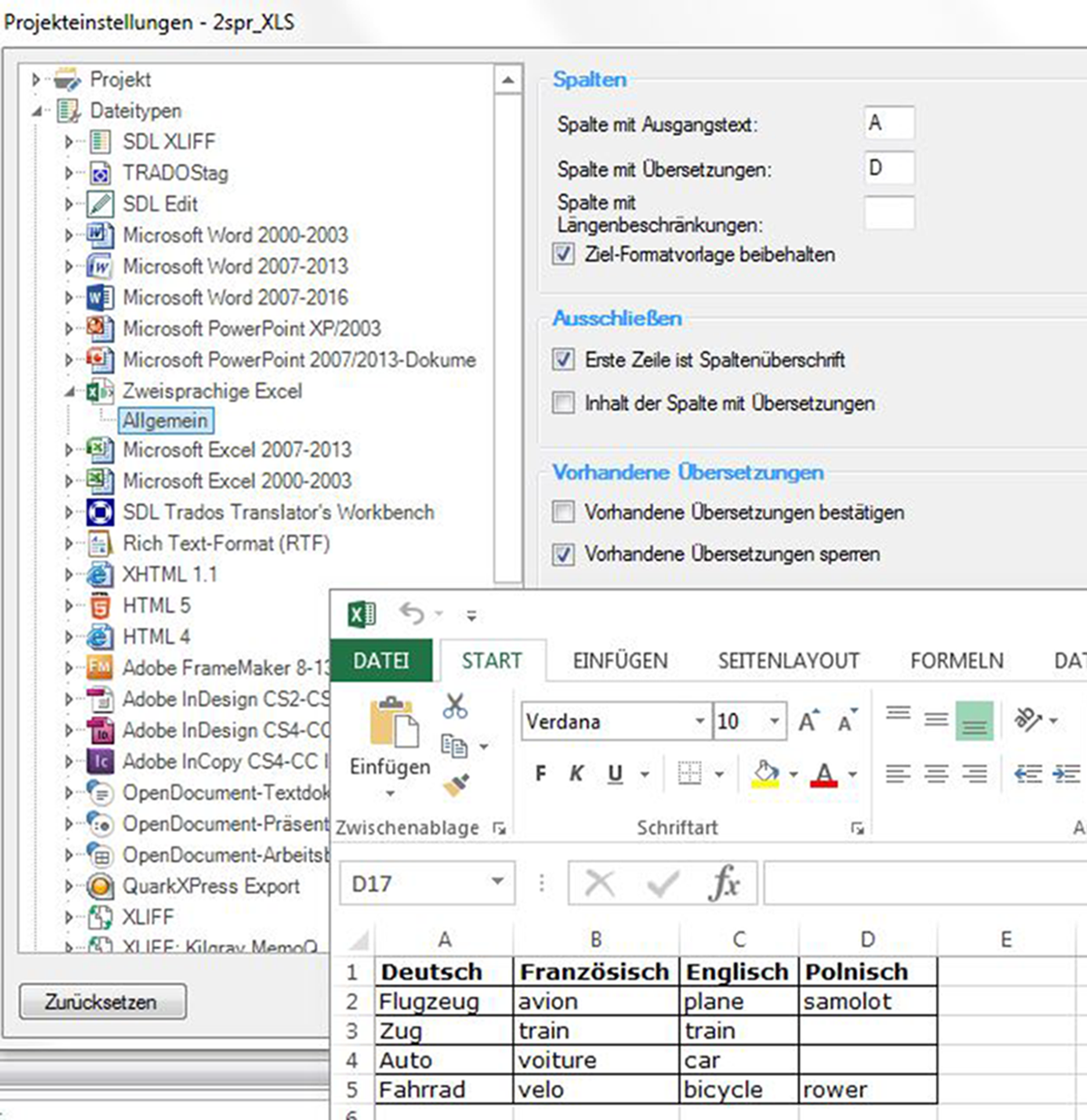1087x1120 pixels.
Task: Select the HTML 5 file type
Action: click(x=157, y=605)
